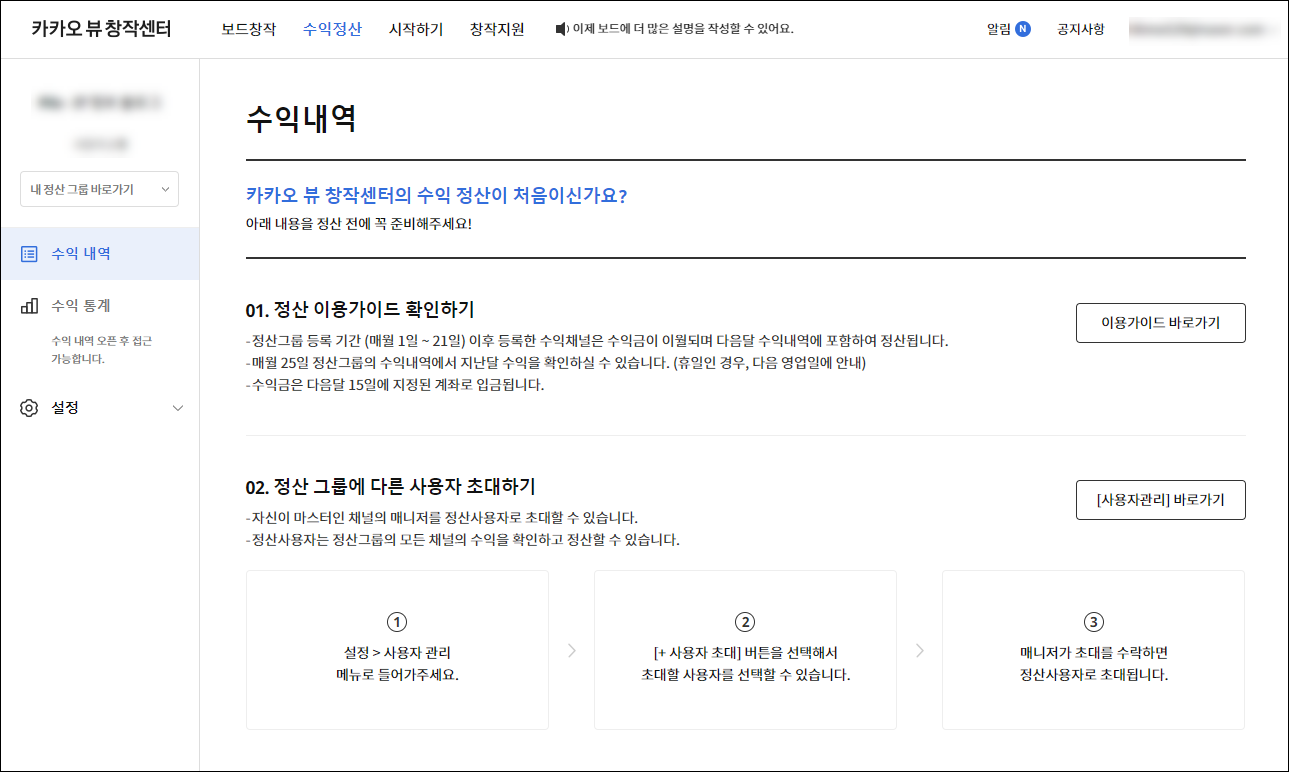Click line starting 정산그룹 등록 기간
Viewport: 1289px width, 772px height.
click(x=597, y=341)
